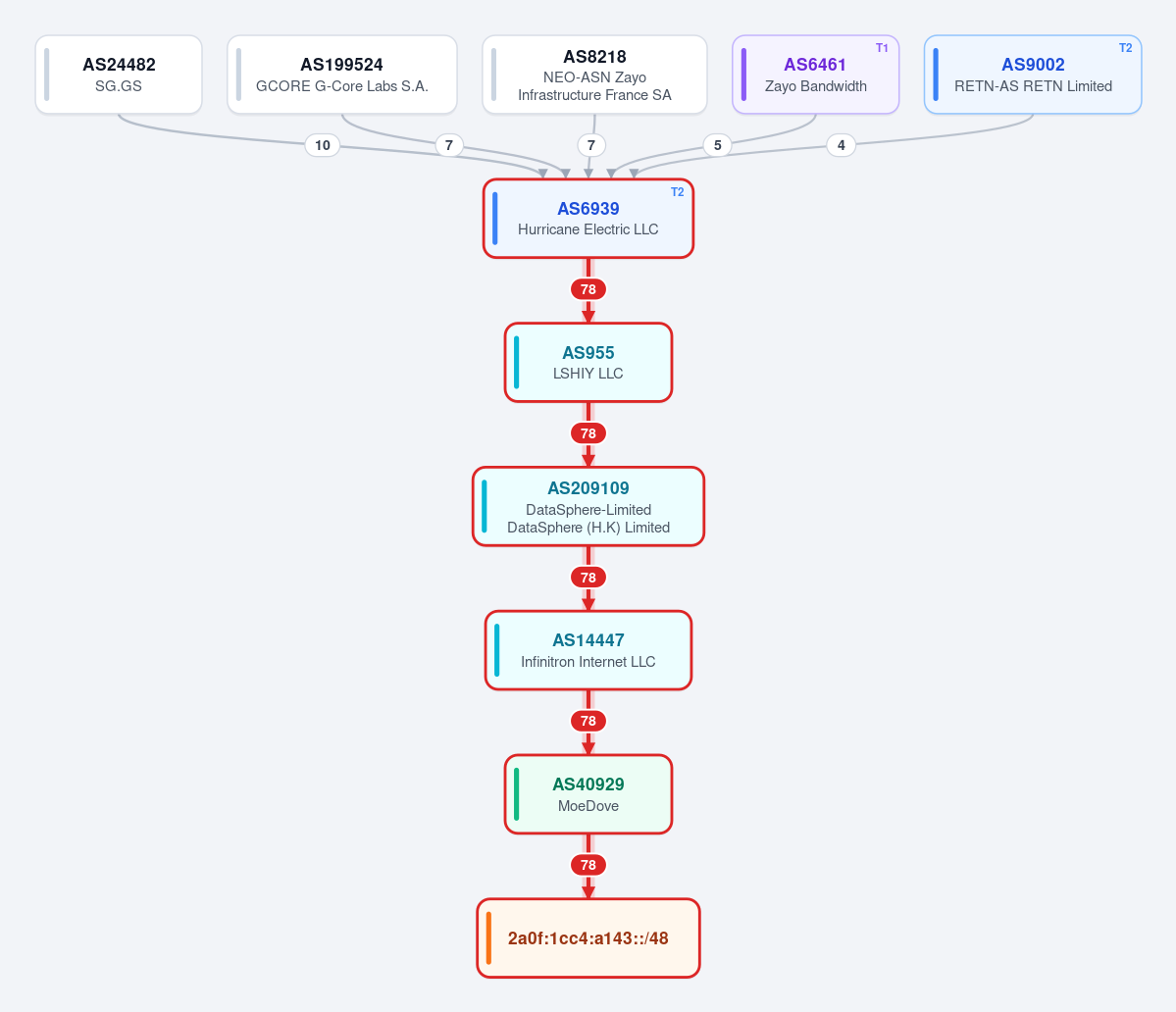The image size is (1176, 1012).
Task: Click the edge badge 7 below AS8218
Action: [x=591, y=145]
